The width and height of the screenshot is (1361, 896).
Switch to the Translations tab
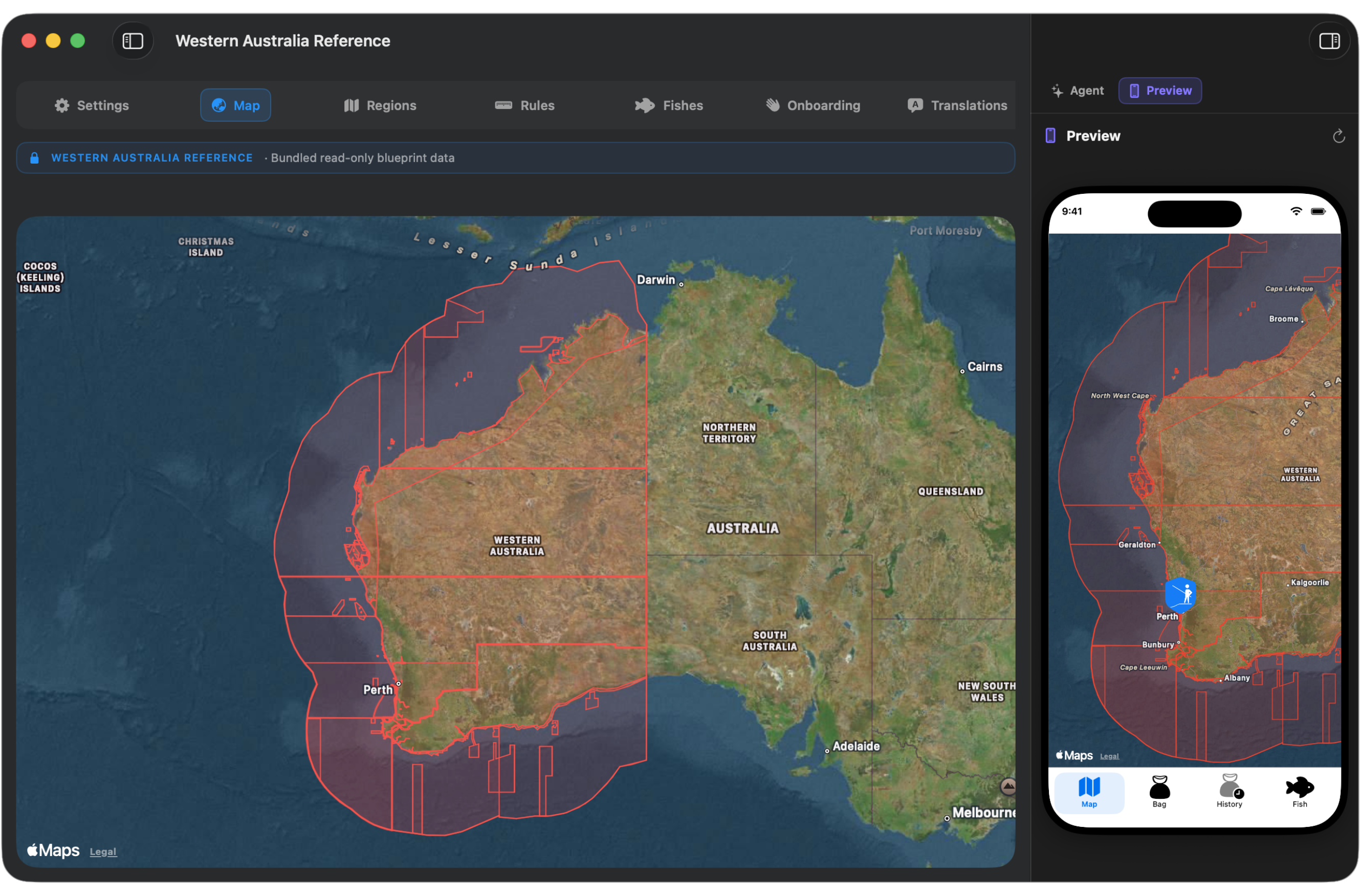(957, 105)
